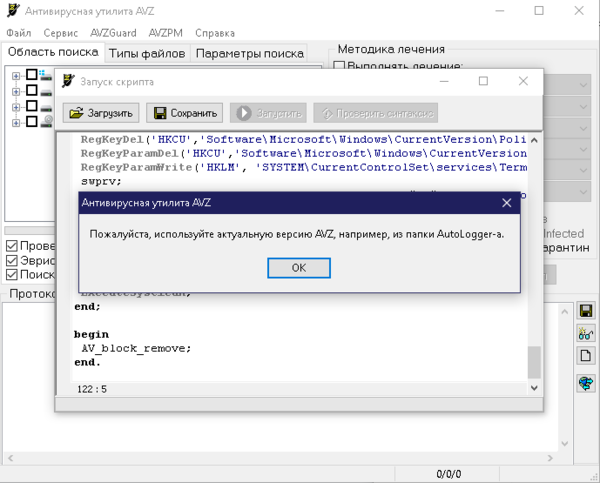Switch to Параметры поиска tab

[249, 53]
